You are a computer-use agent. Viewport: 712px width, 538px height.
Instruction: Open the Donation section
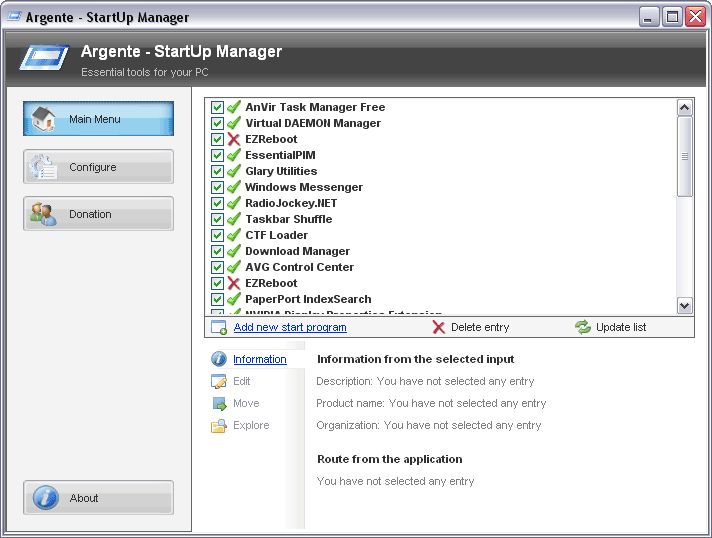99,214
